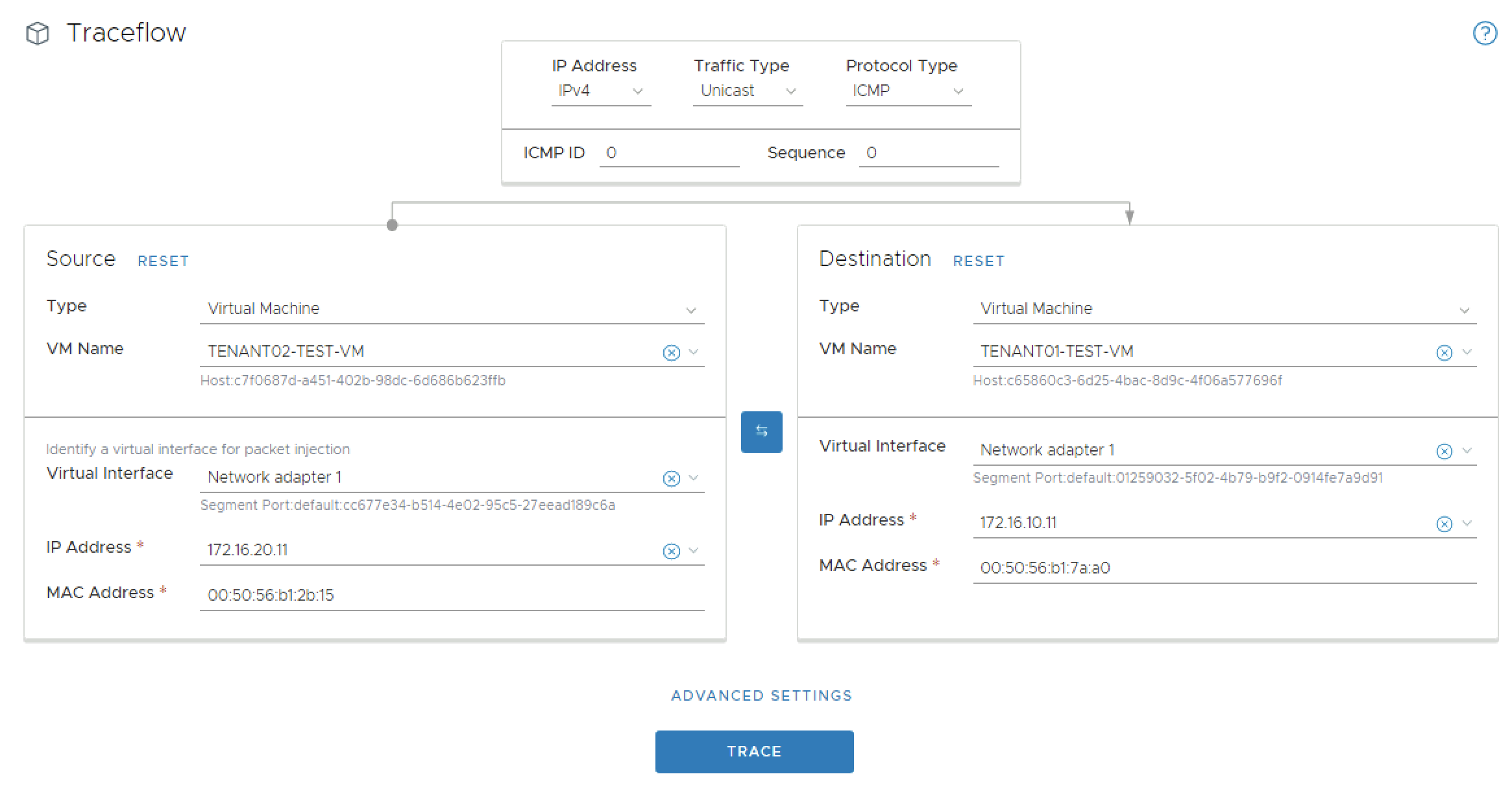Clear the destination Network adapter 1 selection
1512x785 pixels.
pyautogui.click(x=1444, y=451)
